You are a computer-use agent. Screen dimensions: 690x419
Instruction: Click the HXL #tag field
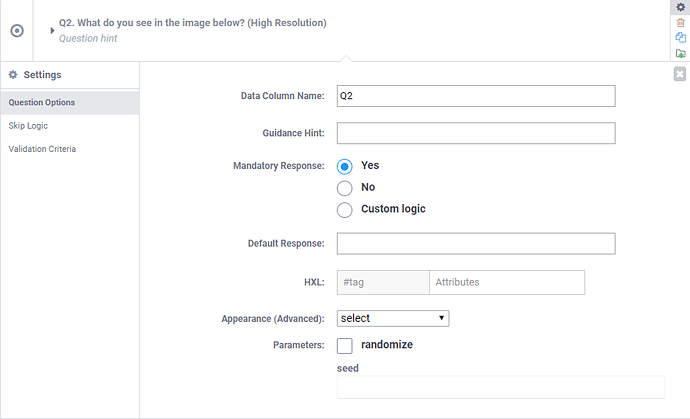383,283
